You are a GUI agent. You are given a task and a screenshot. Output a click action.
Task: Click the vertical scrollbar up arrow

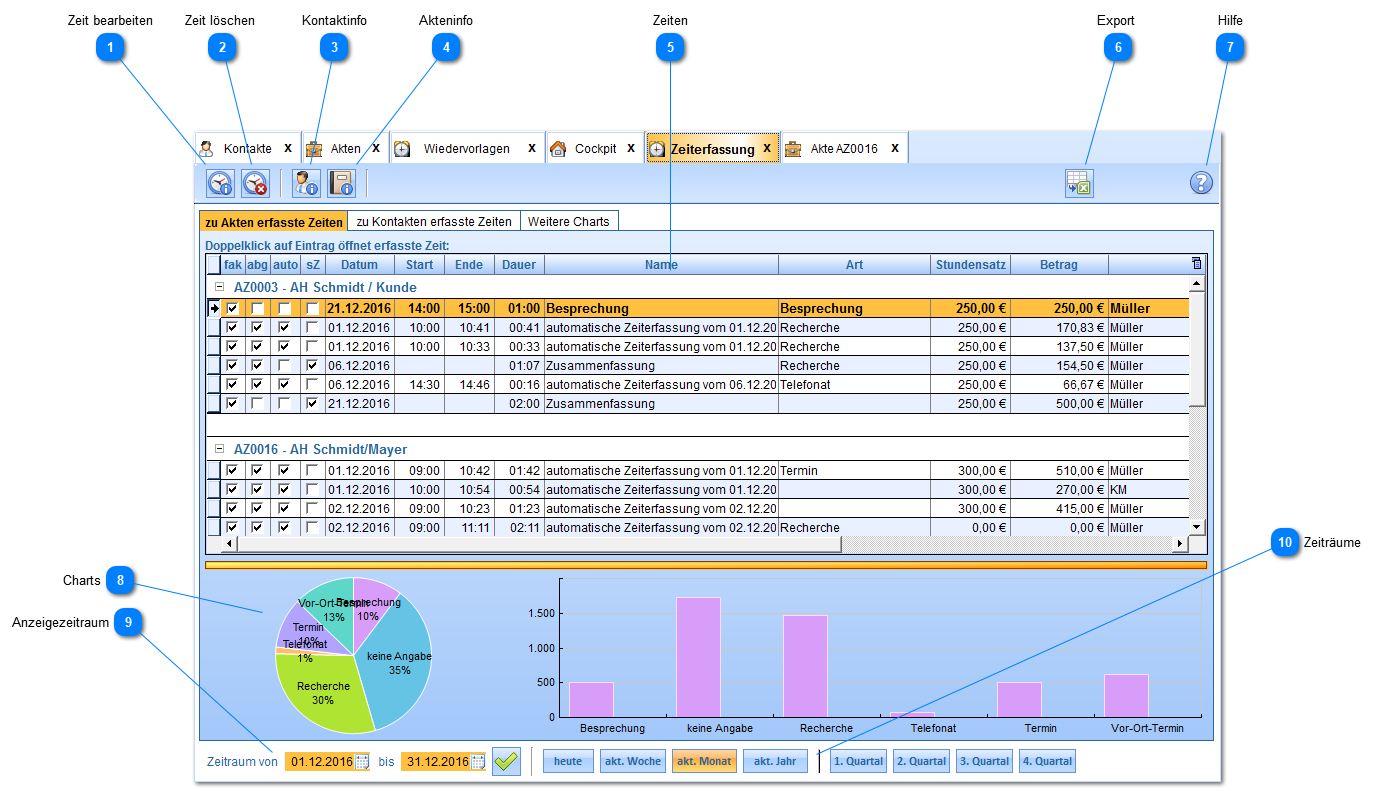click(1196, 284)
